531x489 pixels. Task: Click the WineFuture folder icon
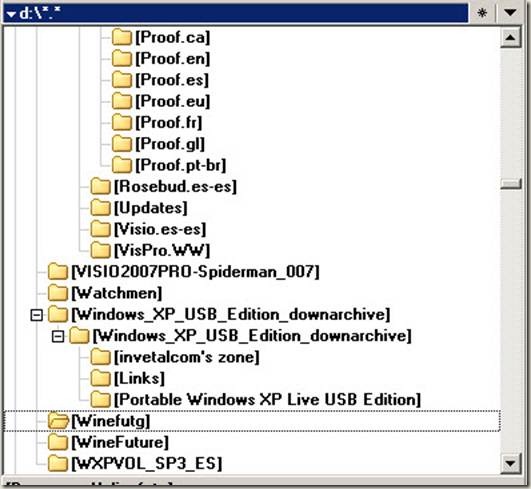click(58, 443)
